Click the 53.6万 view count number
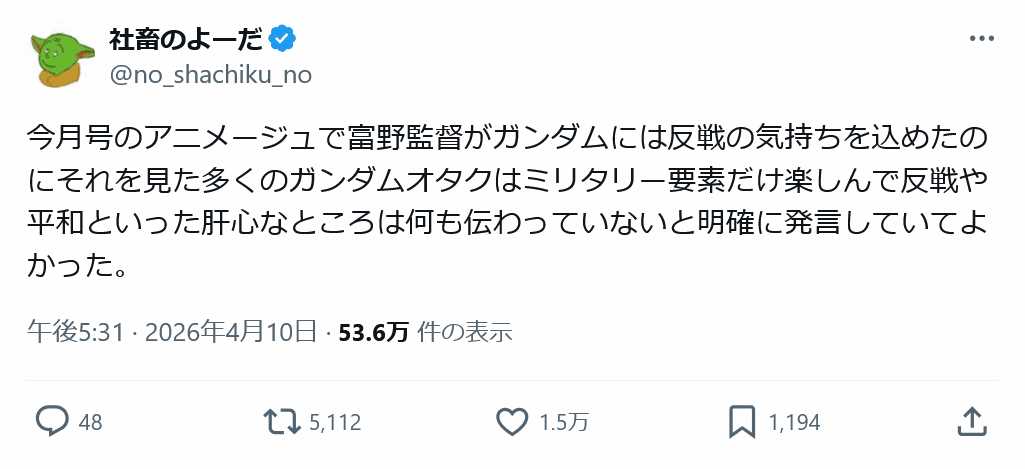The height and width of the screenshot is (469, 1025). [373, 332]
